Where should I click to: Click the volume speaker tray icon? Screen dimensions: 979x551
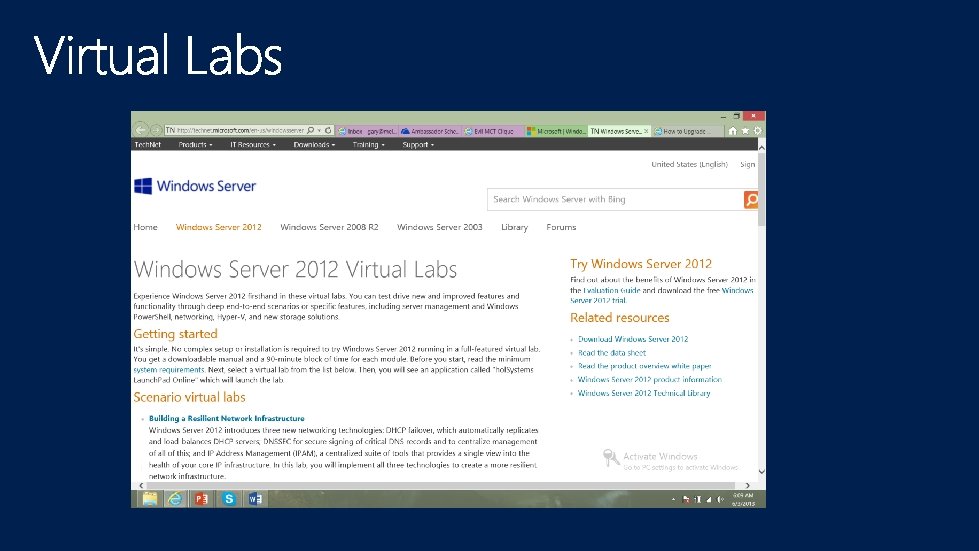(x=721, y=499)
